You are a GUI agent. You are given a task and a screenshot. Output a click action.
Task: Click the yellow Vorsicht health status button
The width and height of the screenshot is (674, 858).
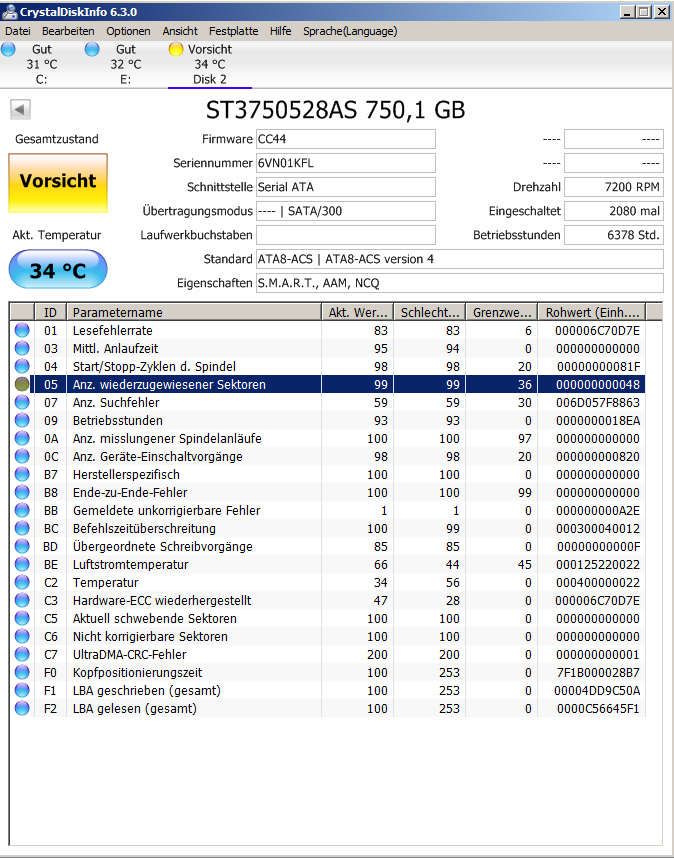(58, 183)
